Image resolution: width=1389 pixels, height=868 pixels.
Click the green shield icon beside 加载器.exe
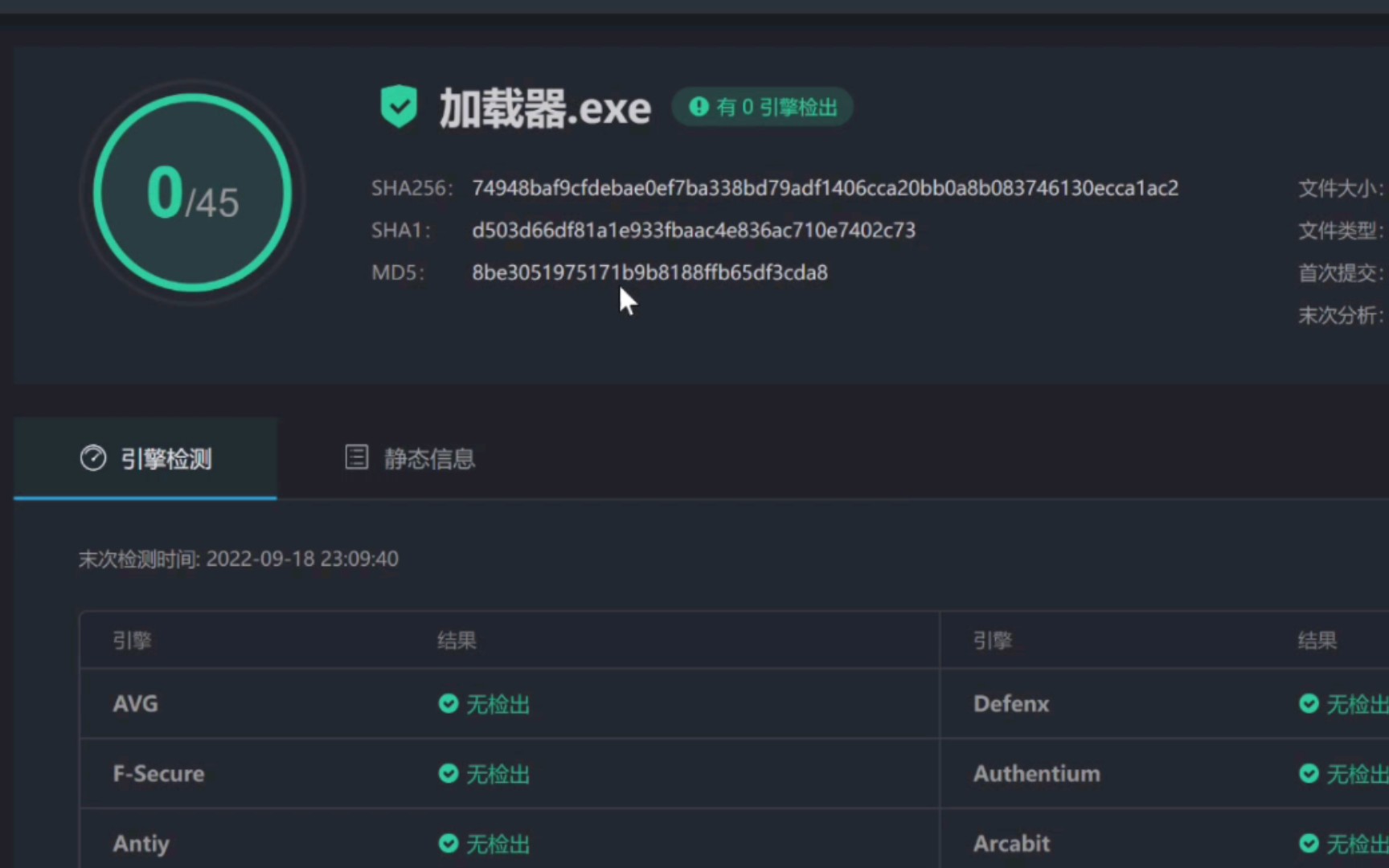[399, 107]
